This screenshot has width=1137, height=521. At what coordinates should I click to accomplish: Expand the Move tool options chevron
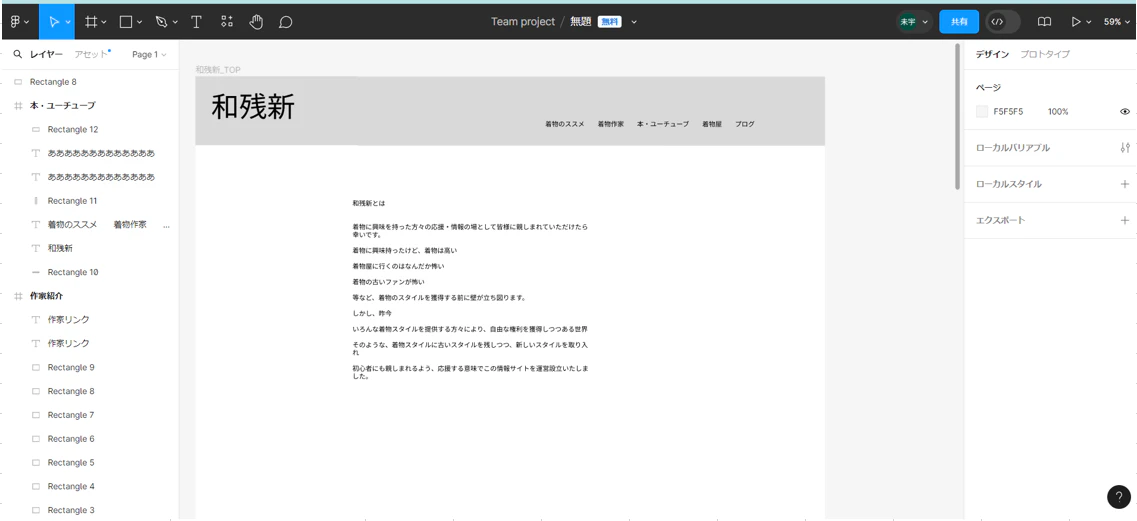69,22
